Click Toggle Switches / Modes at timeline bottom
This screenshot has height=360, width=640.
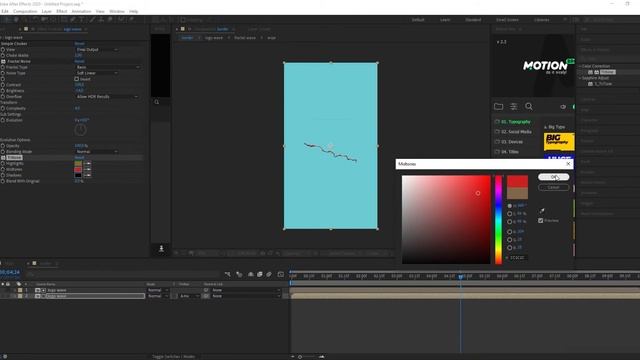173,357
